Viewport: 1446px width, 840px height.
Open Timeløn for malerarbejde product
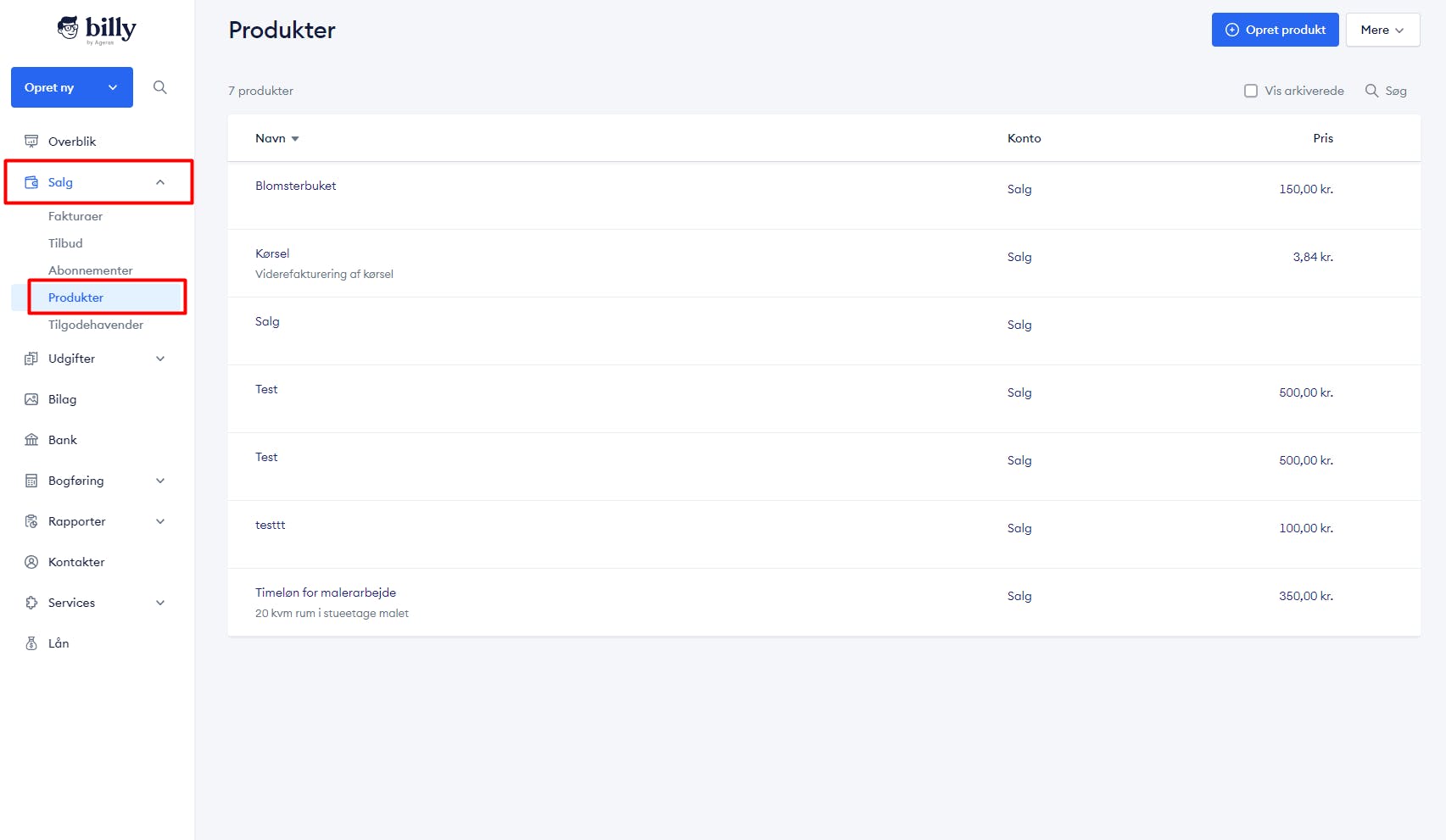(x=326, y=592)
